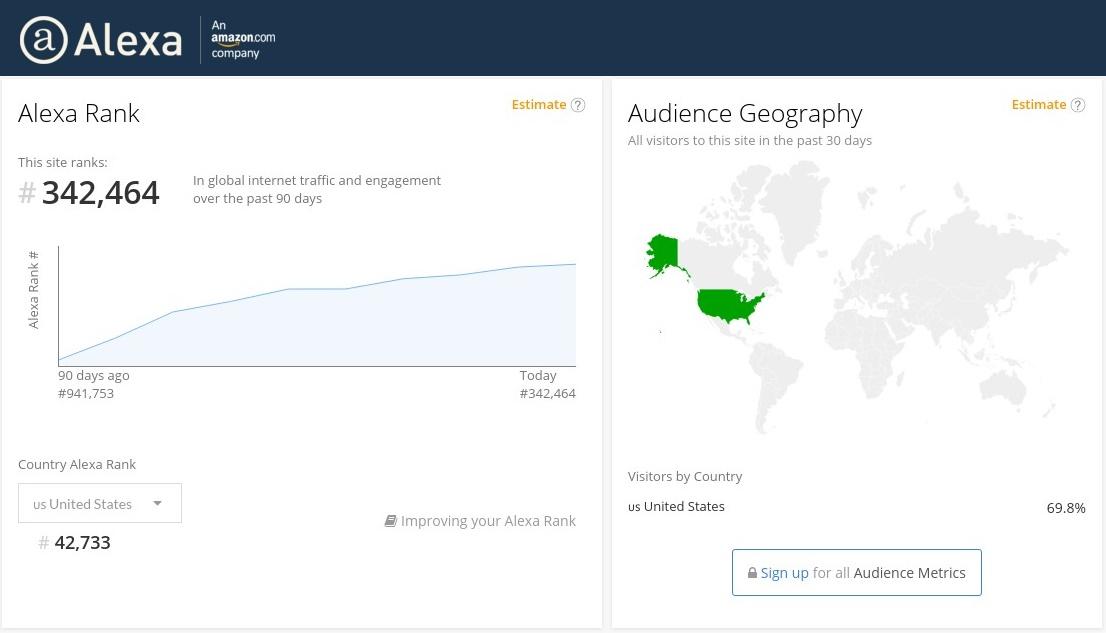
Task: Click the "#" symbol before the 342,464 rank
Action: click(x=27, y=193)
